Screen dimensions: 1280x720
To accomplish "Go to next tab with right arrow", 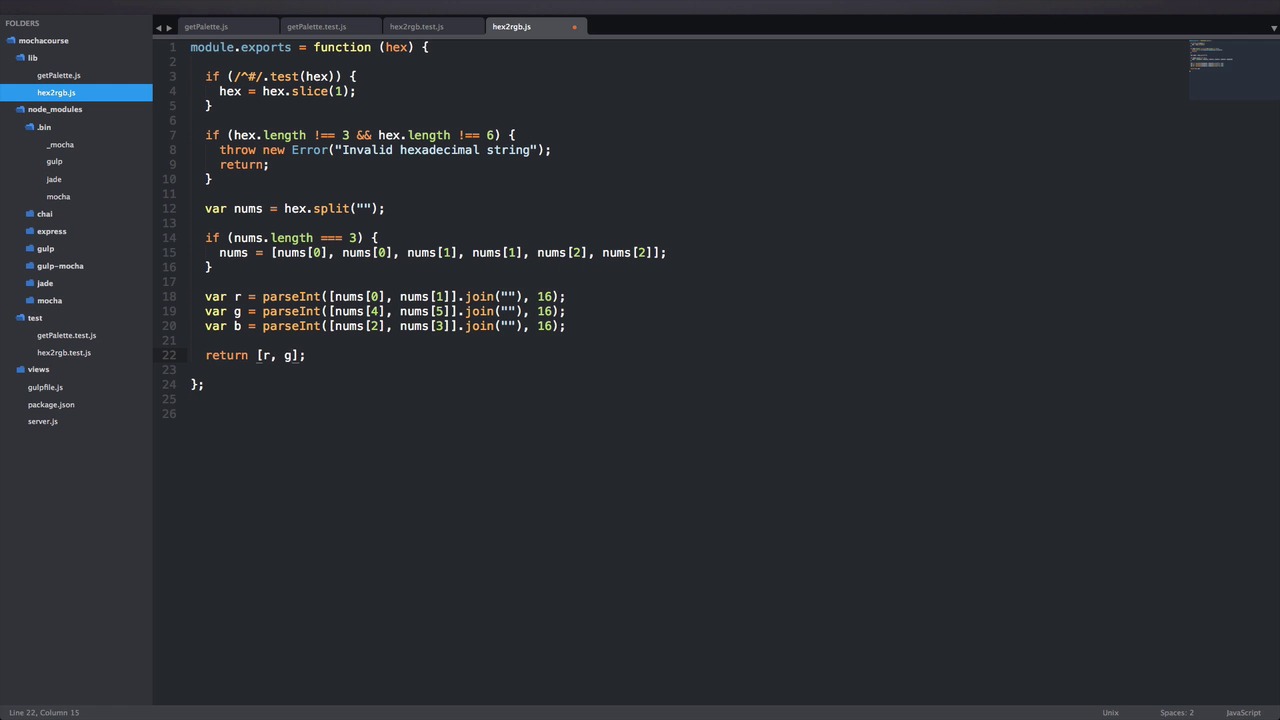I will [x=169, y=28].
